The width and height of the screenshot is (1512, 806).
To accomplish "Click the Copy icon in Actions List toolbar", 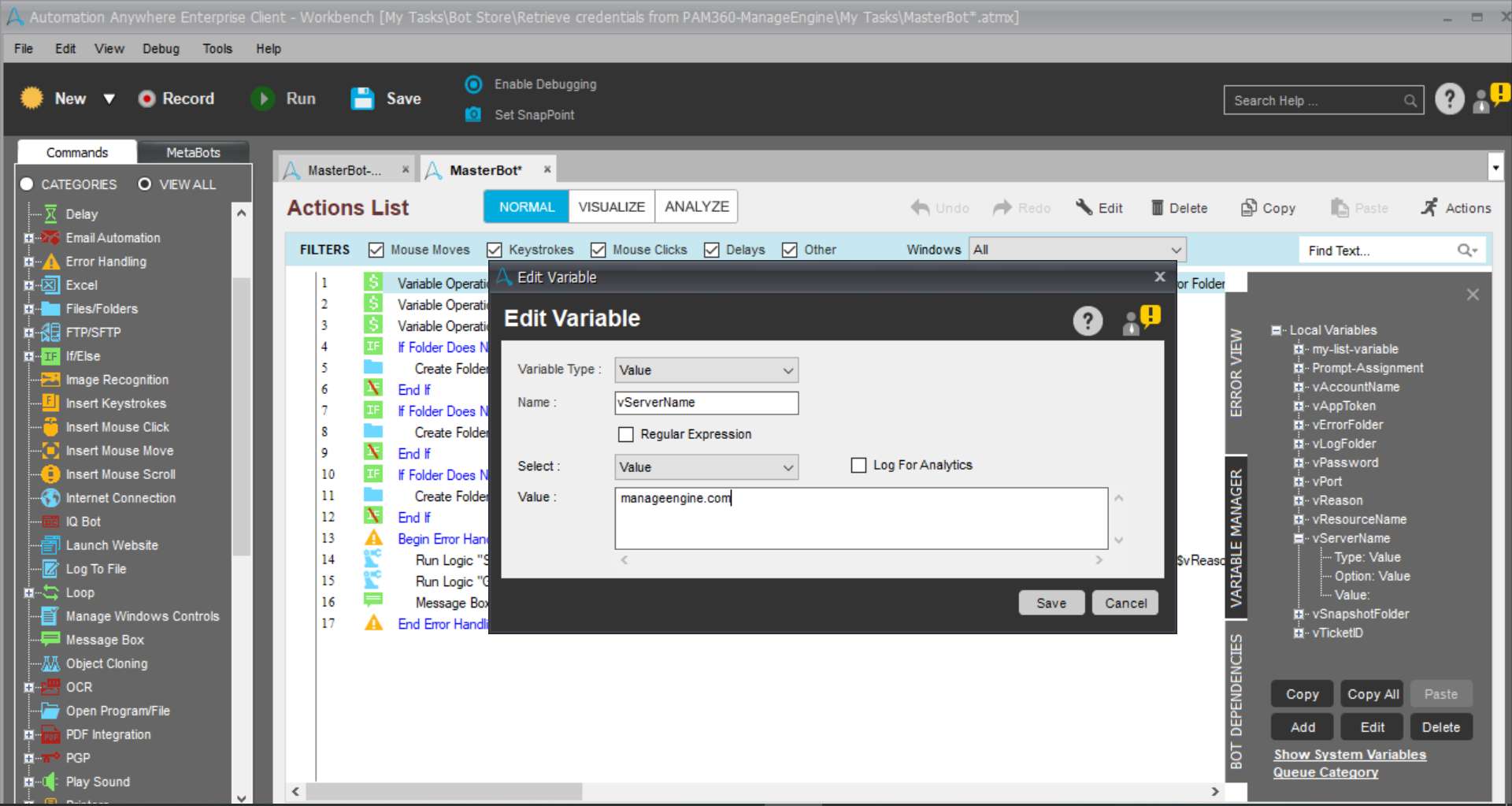I will (1248, 207).
